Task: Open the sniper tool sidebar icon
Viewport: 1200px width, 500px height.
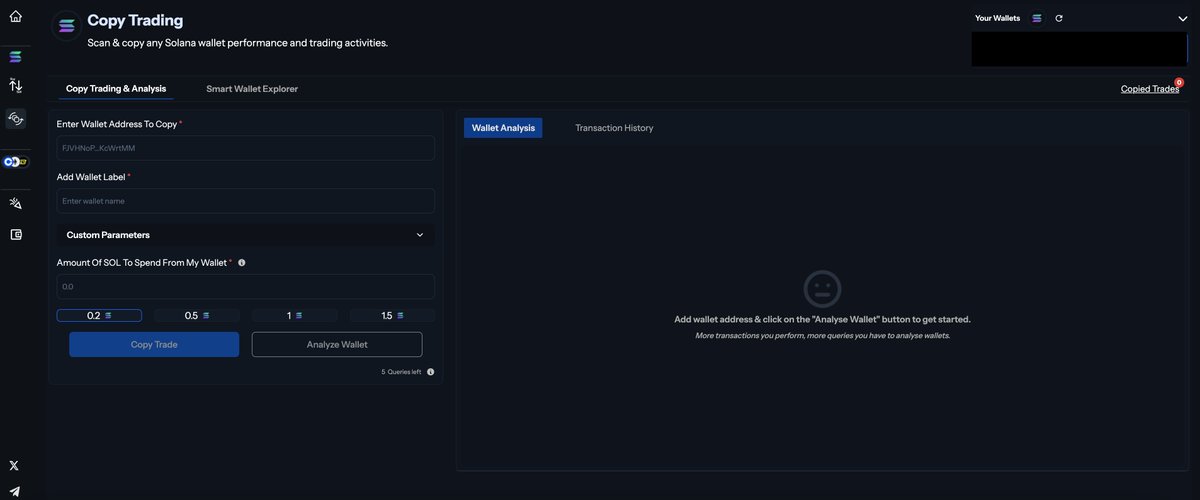Action: point(15,203)
